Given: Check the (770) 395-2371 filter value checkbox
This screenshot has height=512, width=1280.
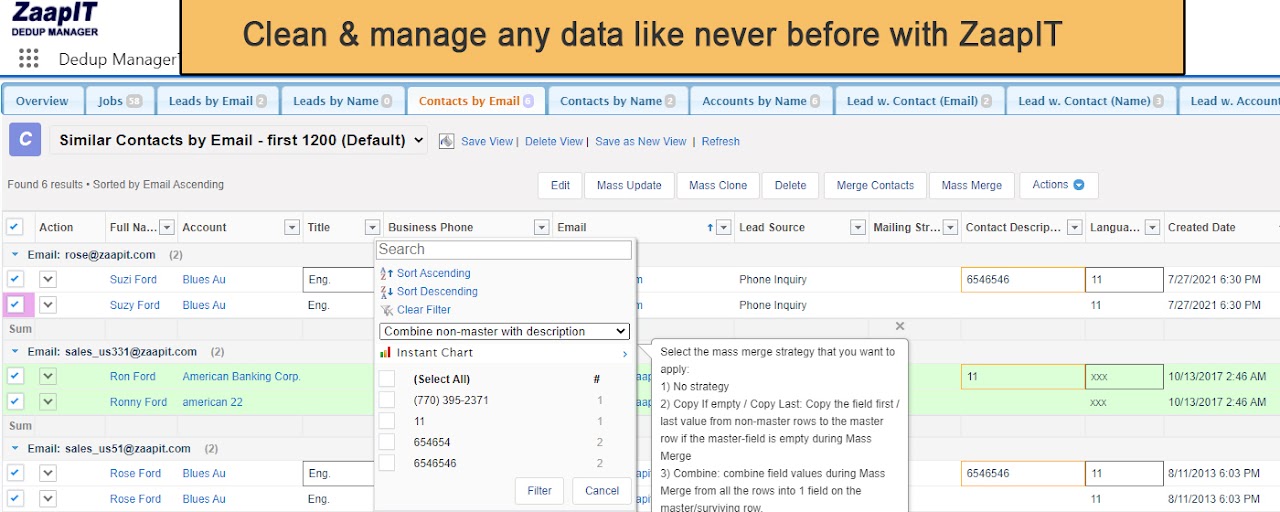Looking at the screenshot, I should [387, 400].
